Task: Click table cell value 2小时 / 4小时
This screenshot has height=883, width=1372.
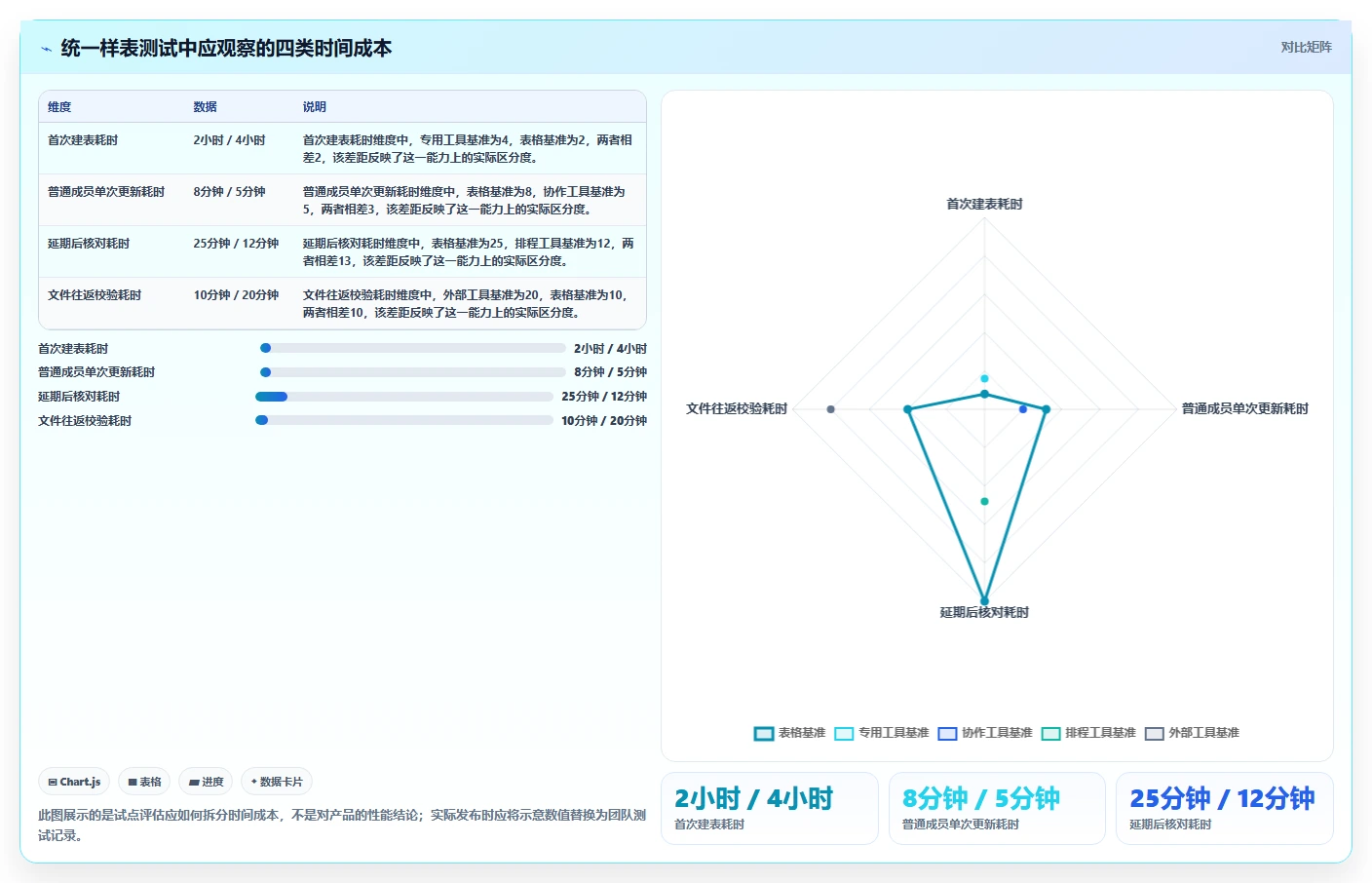Action: (x=229, y=140)
